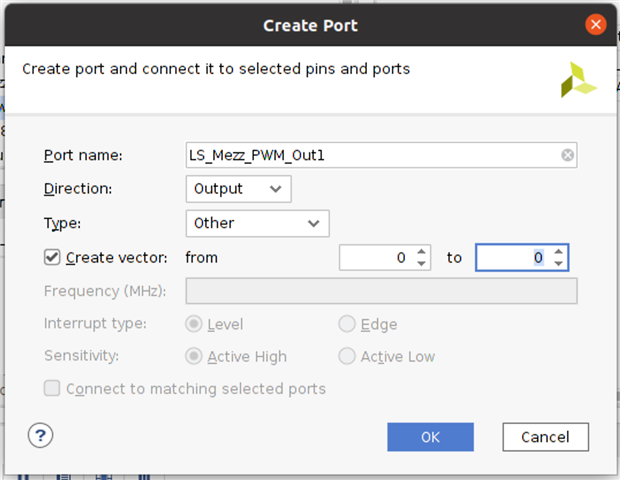Increment the vector to value
The width and height of the screenshot is (620, 480).
558,252
